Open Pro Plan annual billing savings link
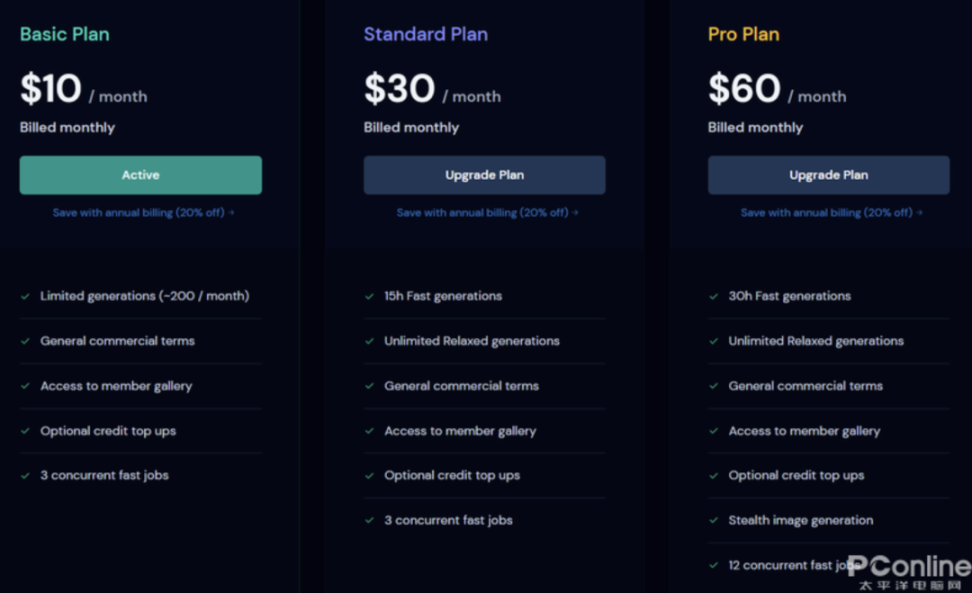The height and width of the screenshot is (593, 972). [831, 213]
